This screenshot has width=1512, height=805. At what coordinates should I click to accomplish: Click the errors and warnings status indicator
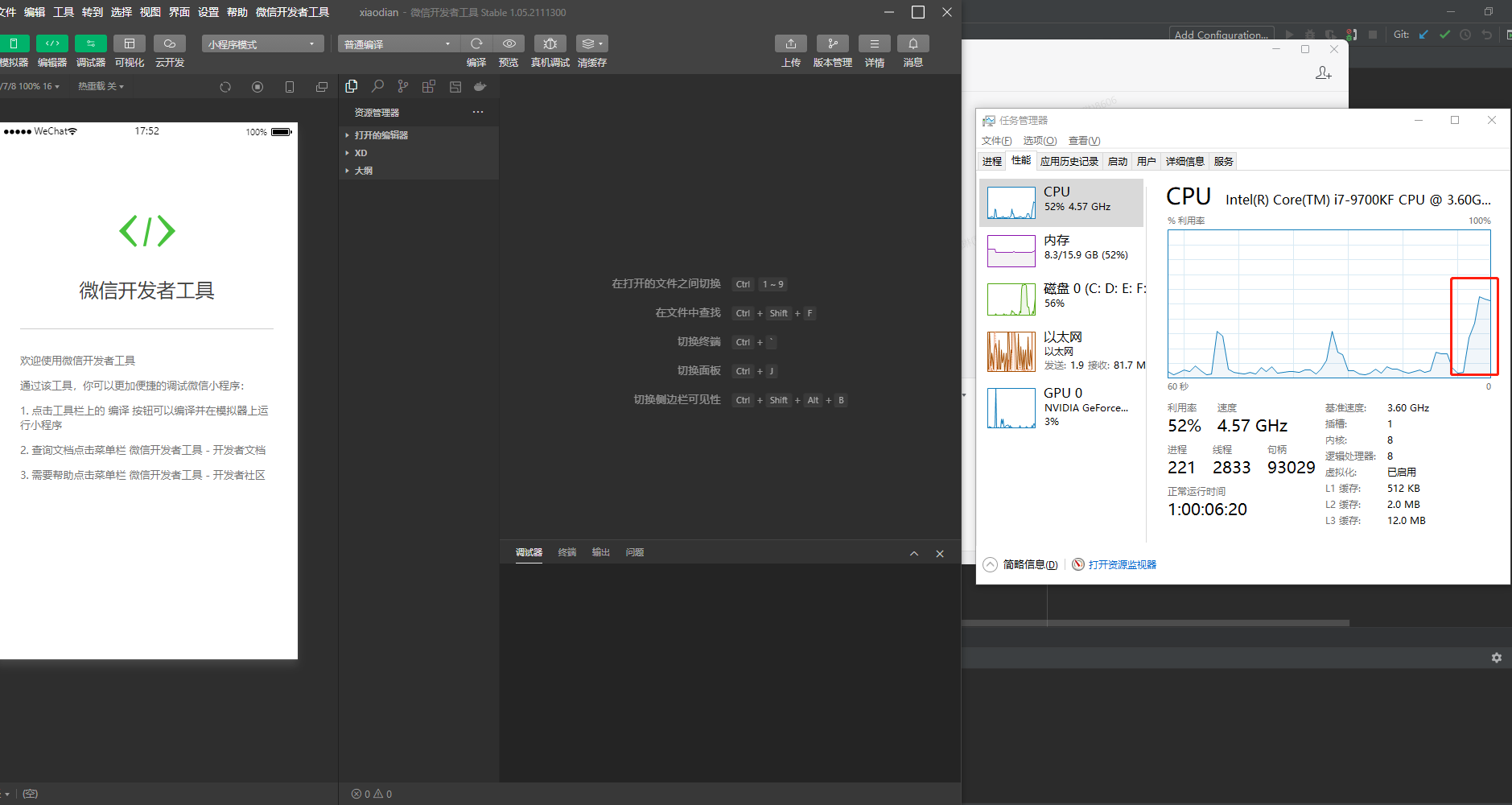point(372,794)
